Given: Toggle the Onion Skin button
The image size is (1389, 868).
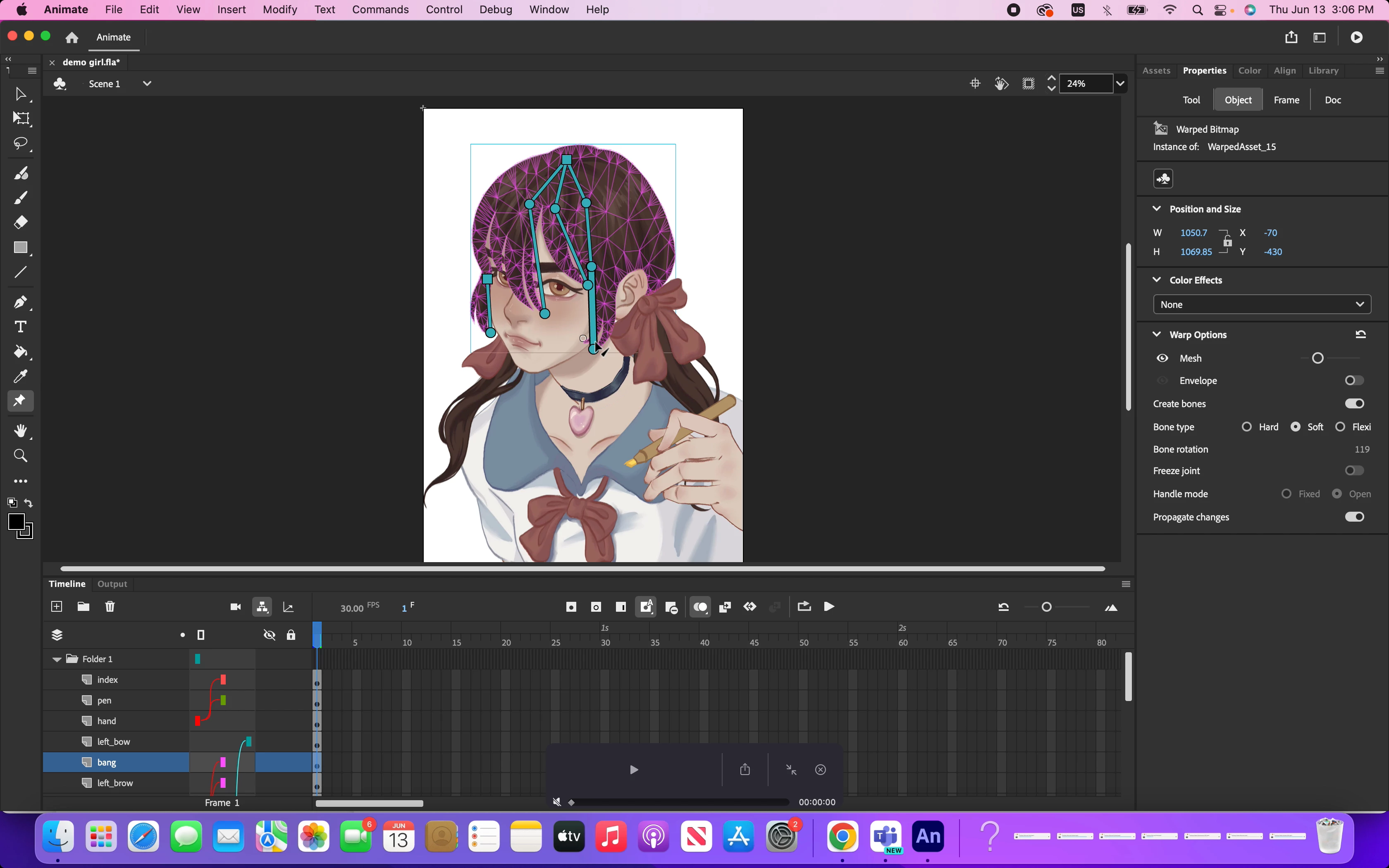Looking at the screenshot, I should (x=700, y=607).
